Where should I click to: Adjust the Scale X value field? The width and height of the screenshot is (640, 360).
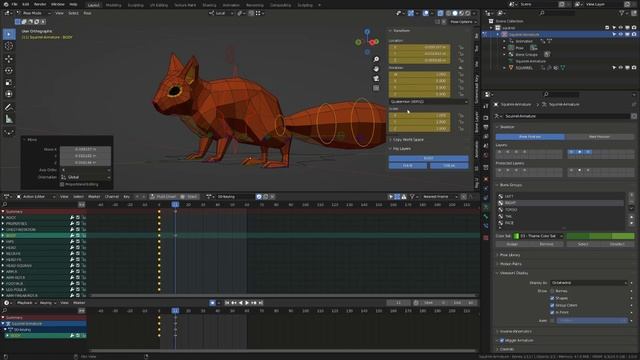click(420, 116)
